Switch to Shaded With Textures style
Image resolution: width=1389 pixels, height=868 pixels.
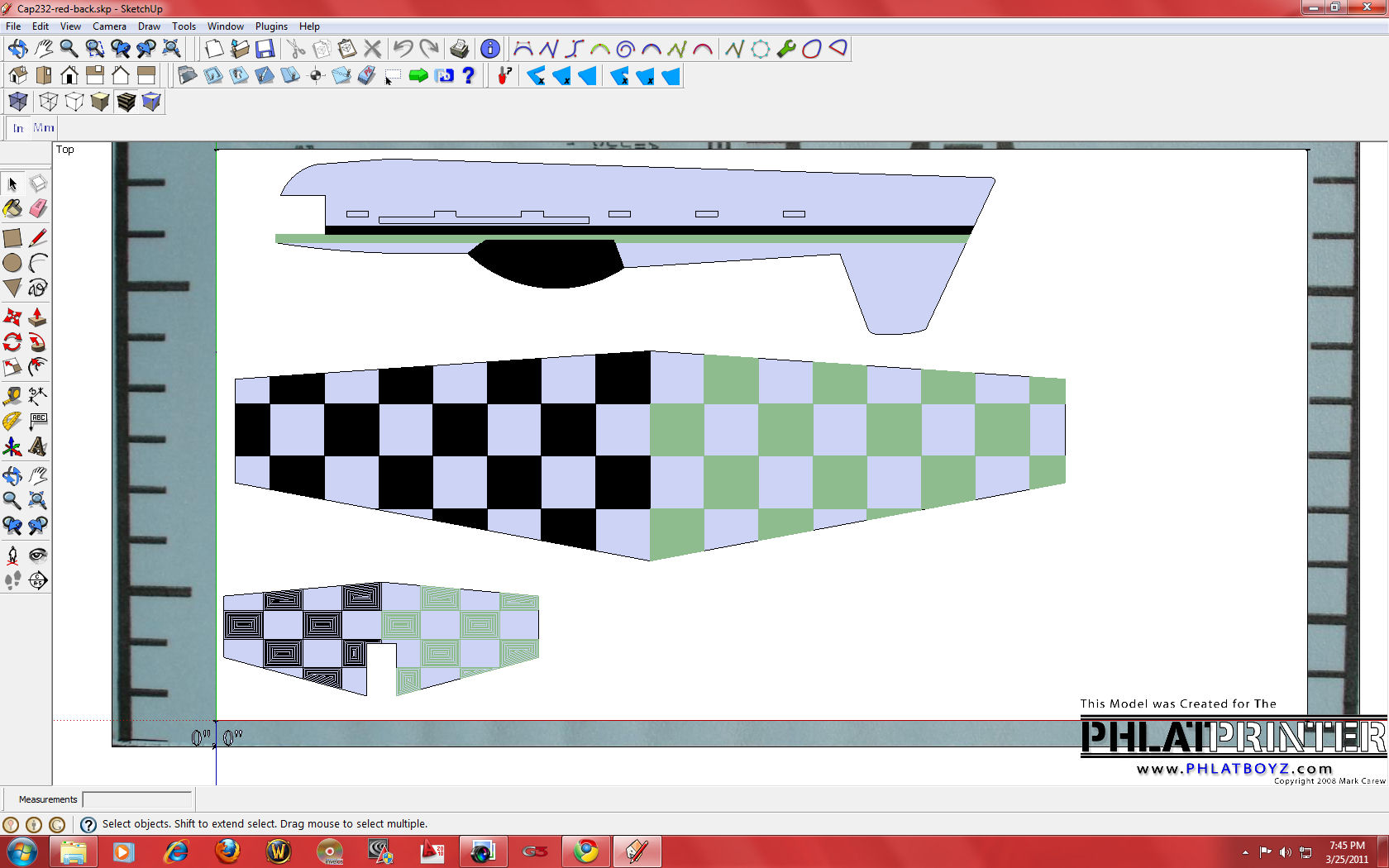tap(126, 102)
